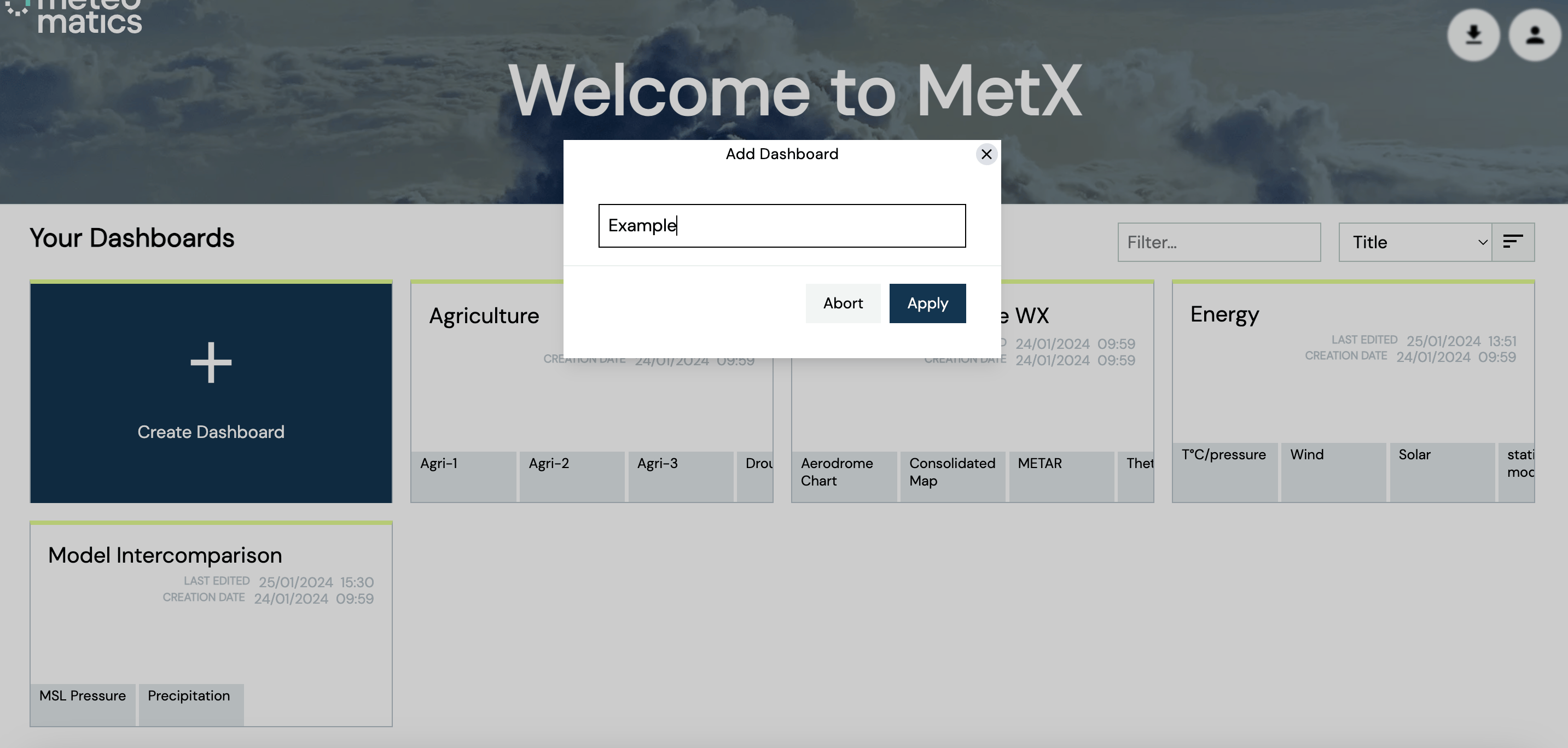Open the Wind tab in Energy
This screenshot has height=748, width=1568.
click(x=1333, y=472)
